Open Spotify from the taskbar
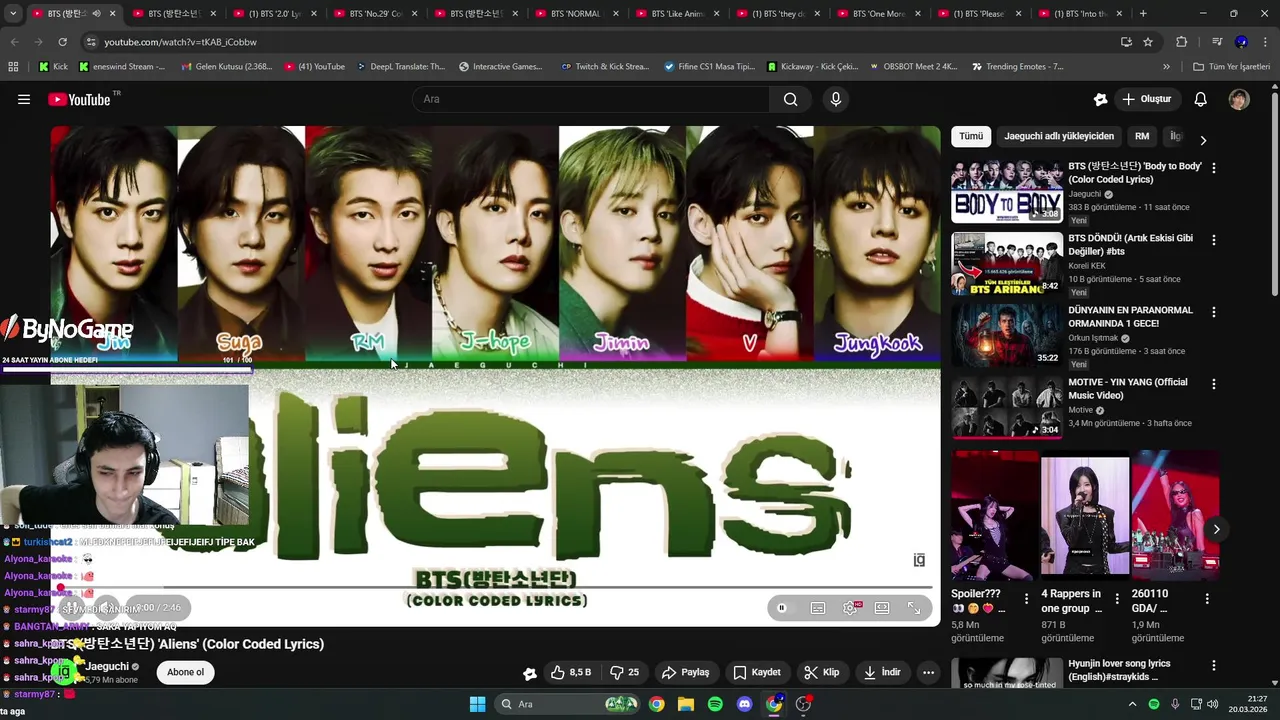 coord(715,704)
